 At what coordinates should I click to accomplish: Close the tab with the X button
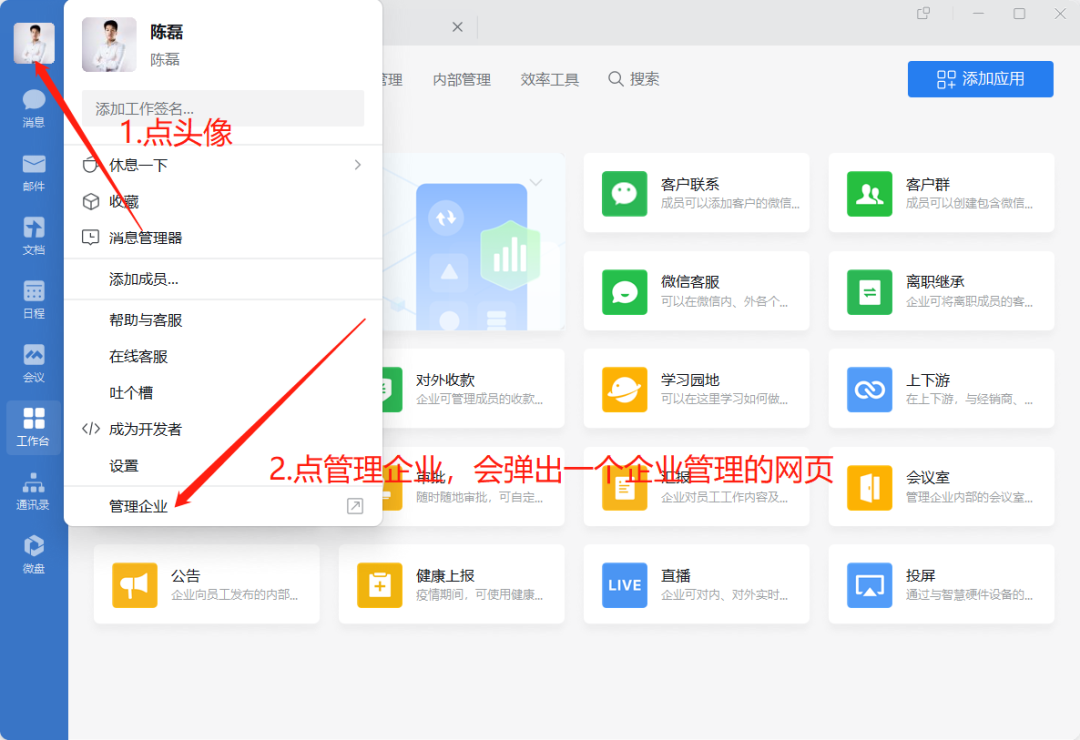coord(457,27)
